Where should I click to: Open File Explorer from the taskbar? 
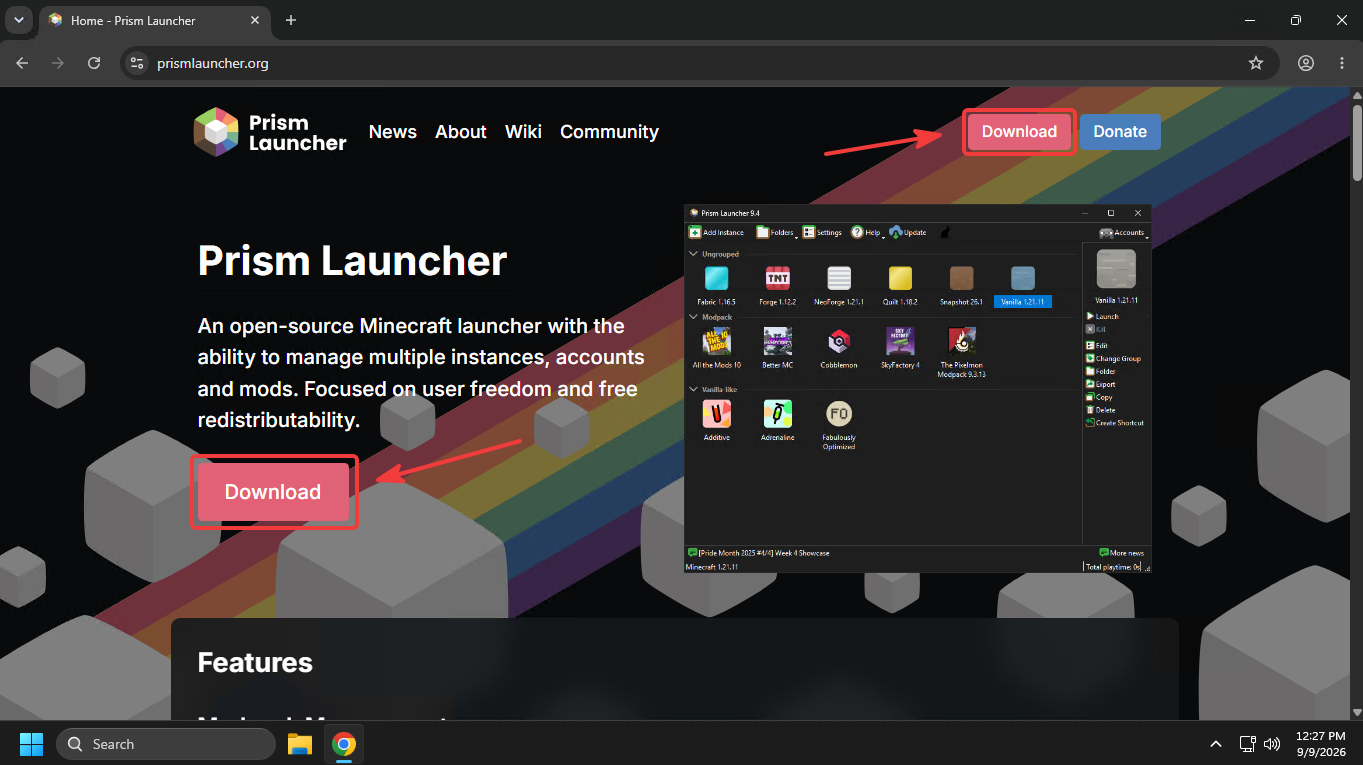[x=300, y=744]
